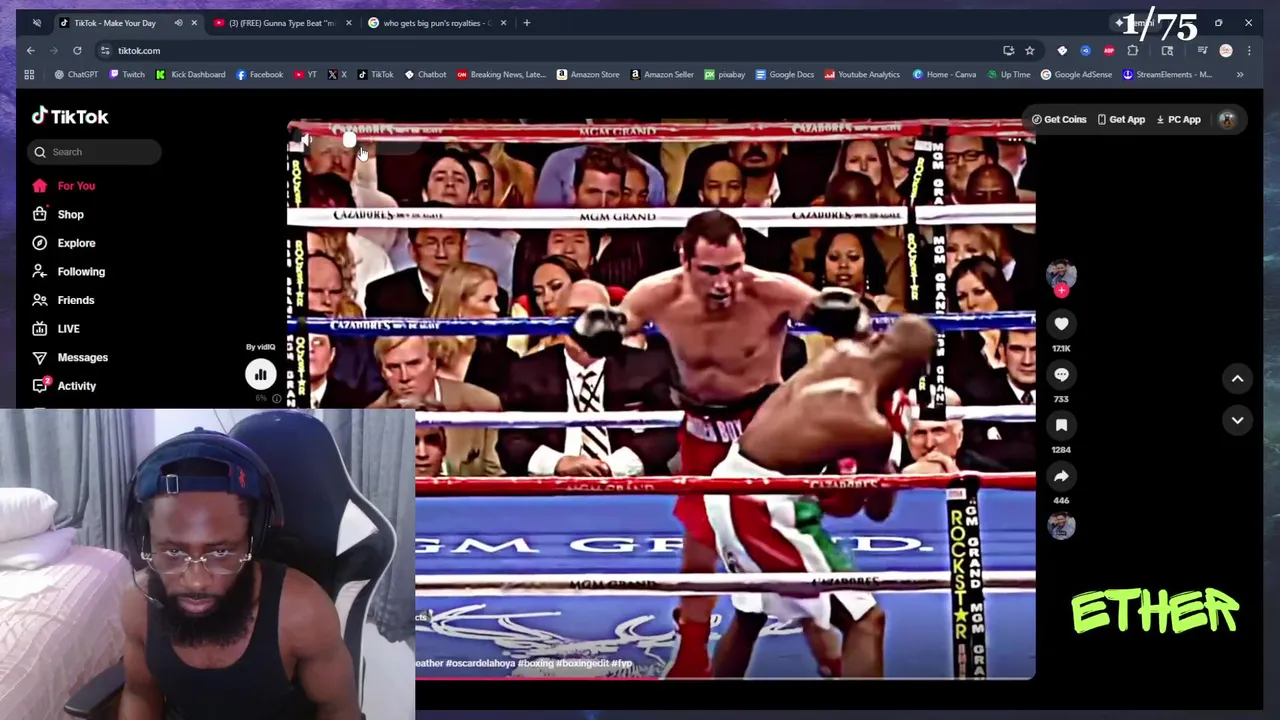Open the Explore page
The image size is (1280, 720).
[64, 243]
